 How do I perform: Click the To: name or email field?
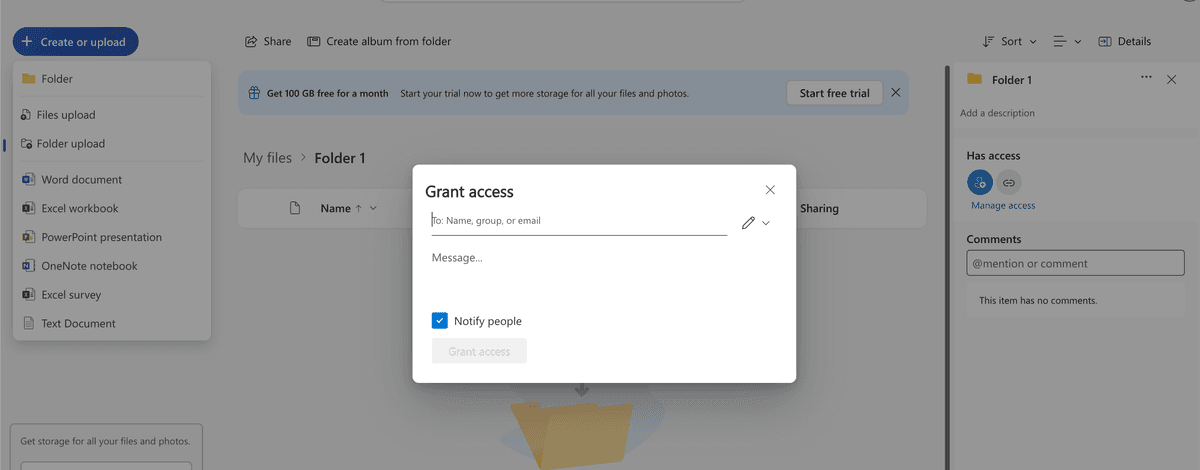tap(579, 221)
